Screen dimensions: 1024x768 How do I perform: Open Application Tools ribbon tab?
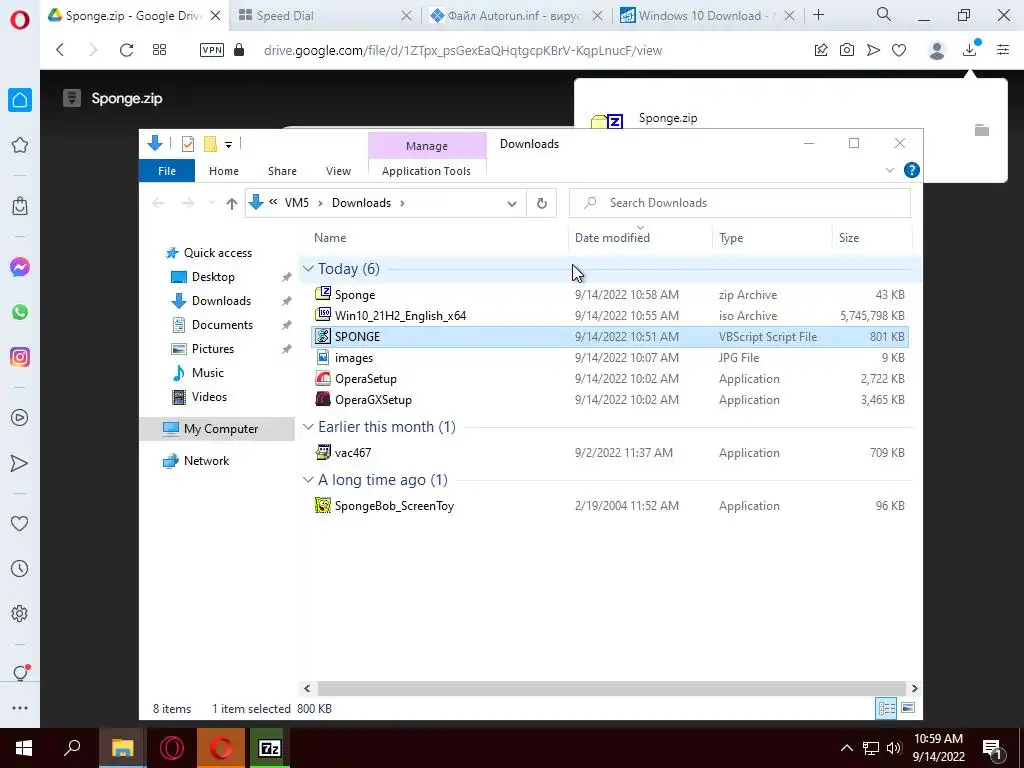pyautogui.click(x=426, y=170)
